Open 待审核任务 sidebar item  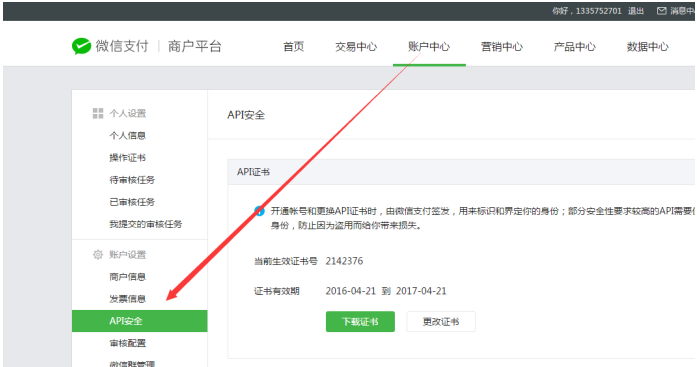pyautogui.click(x=132, y=180)
